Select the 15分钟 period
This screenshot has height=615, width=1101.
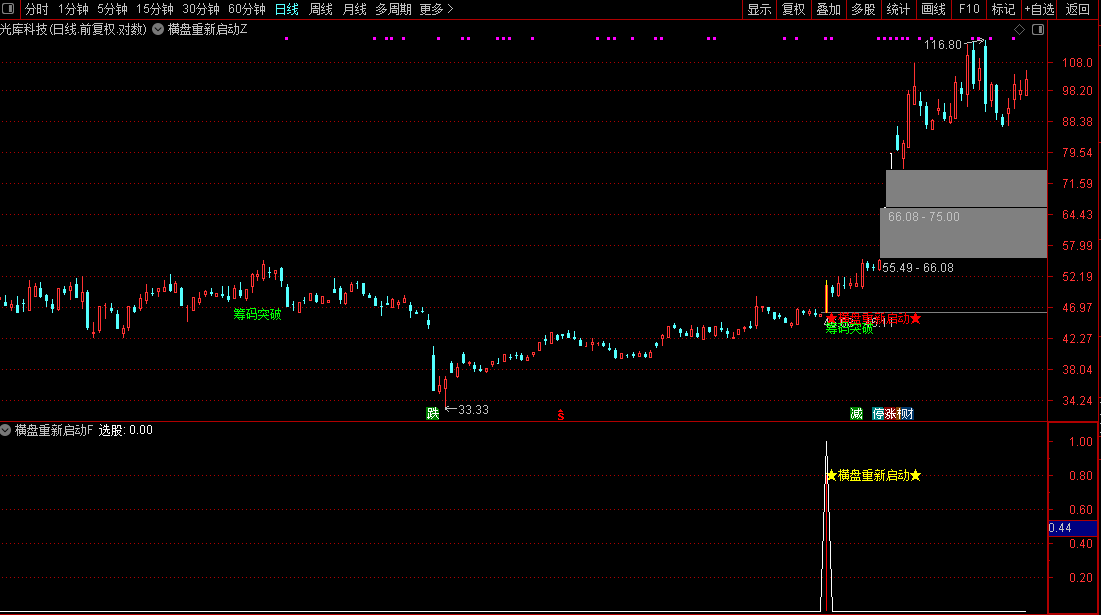click(154, 9)
